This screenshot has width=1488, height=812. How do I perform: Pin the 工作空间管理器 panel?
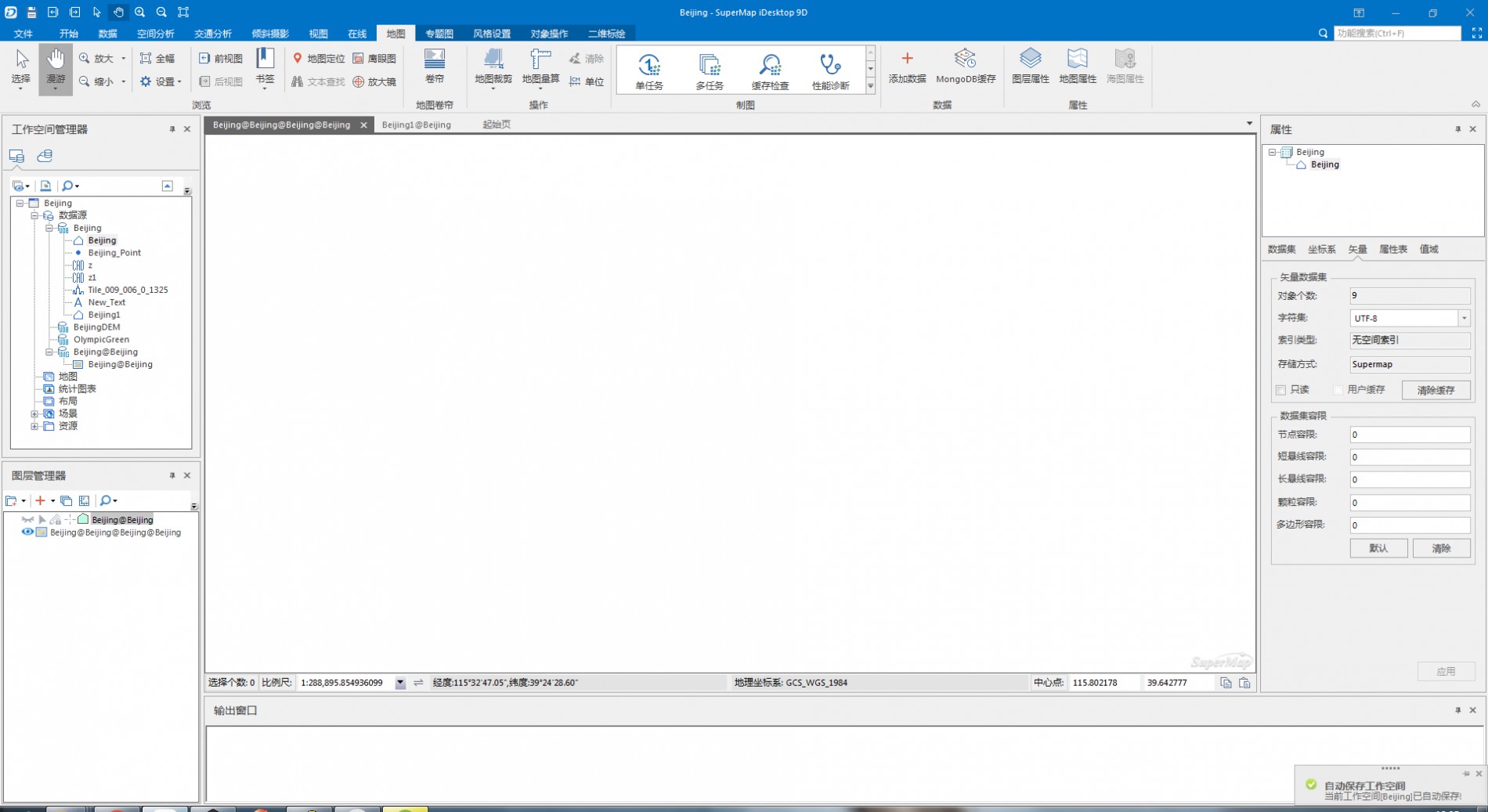[x=172, y=129]
